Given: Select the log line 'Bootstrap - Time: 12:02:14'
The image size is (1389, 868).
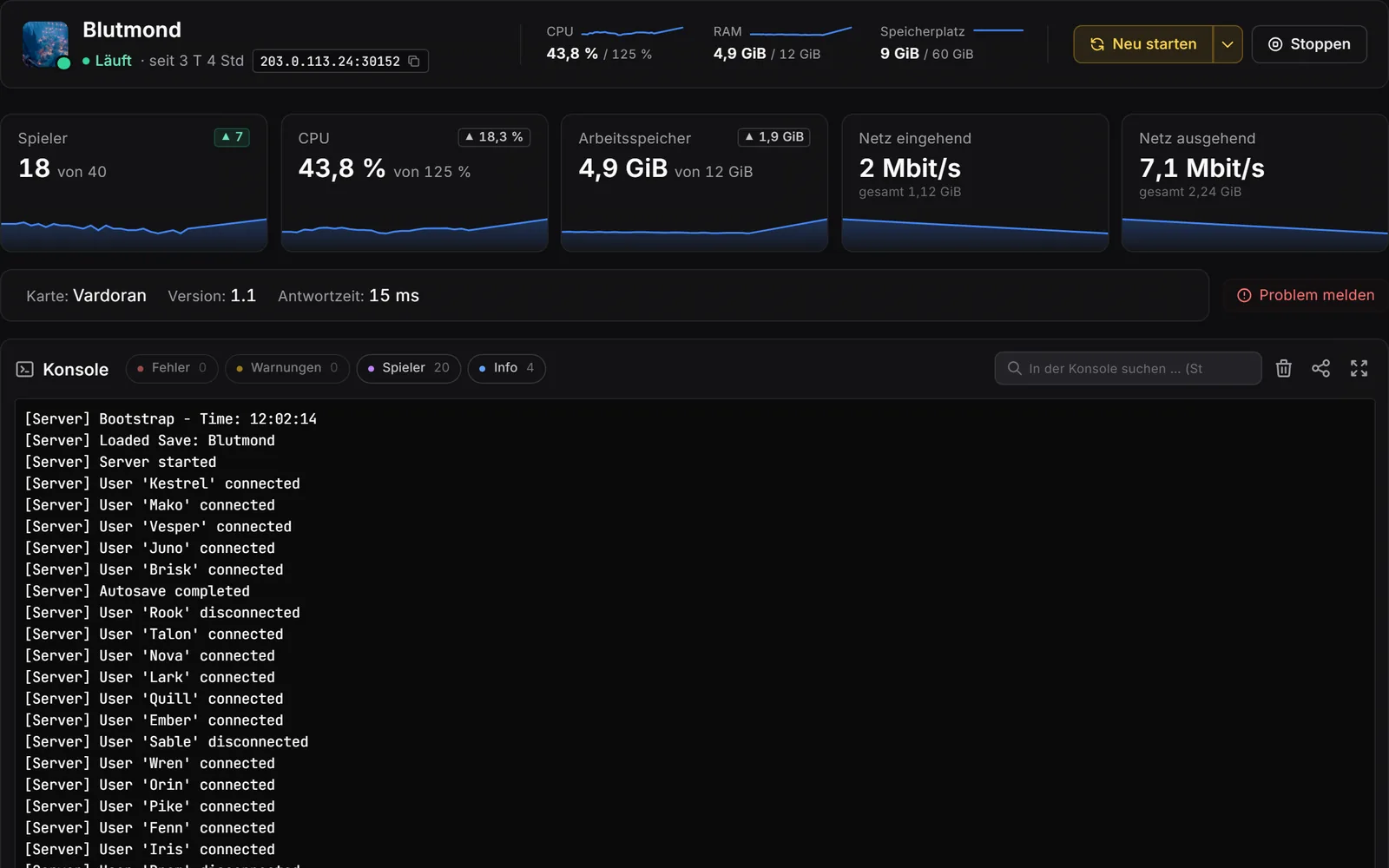Looking at the screenshot, I should [171, 419].
